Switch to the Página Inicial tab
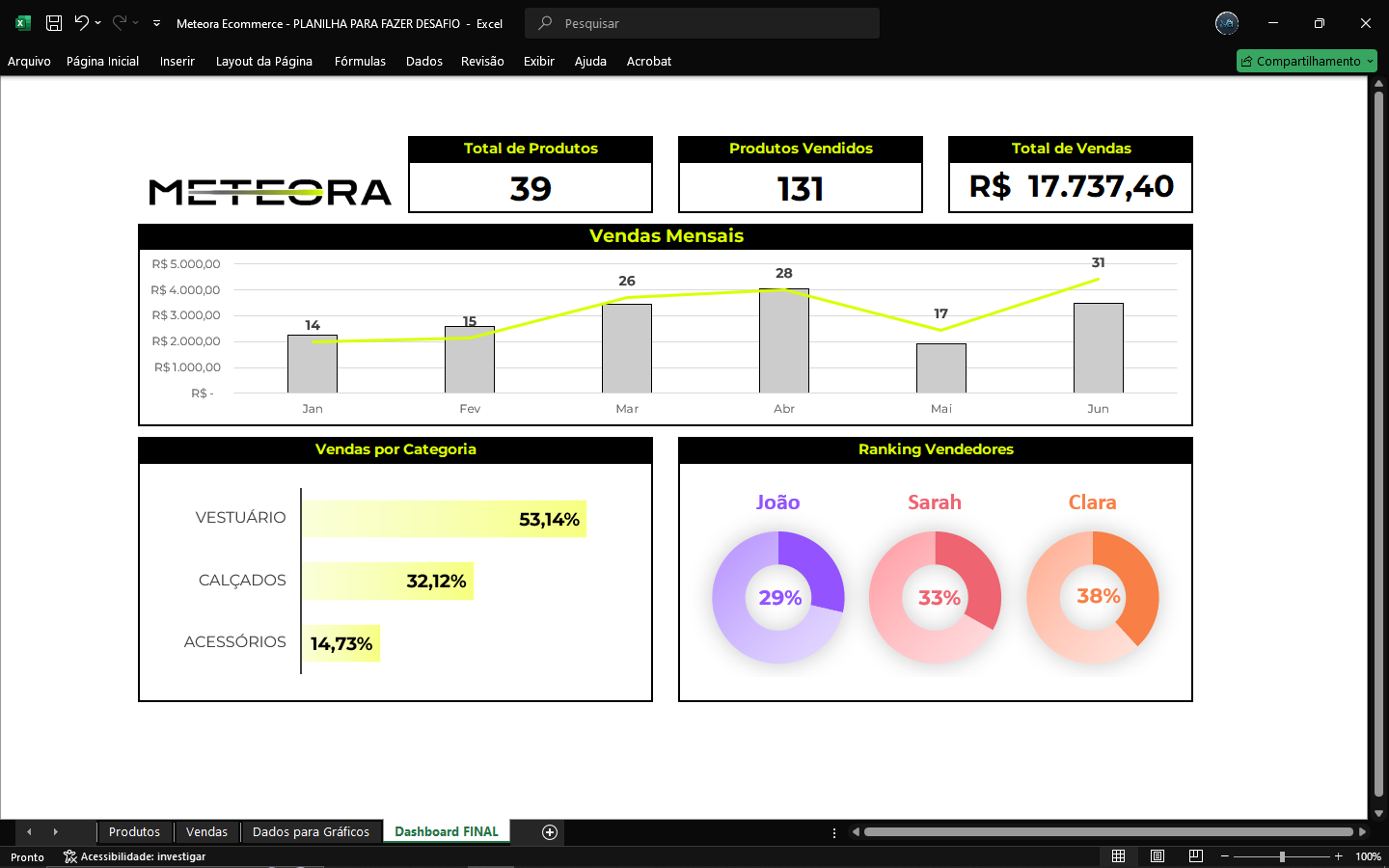This screenshot has width=1389, height=868. [102, 61]
